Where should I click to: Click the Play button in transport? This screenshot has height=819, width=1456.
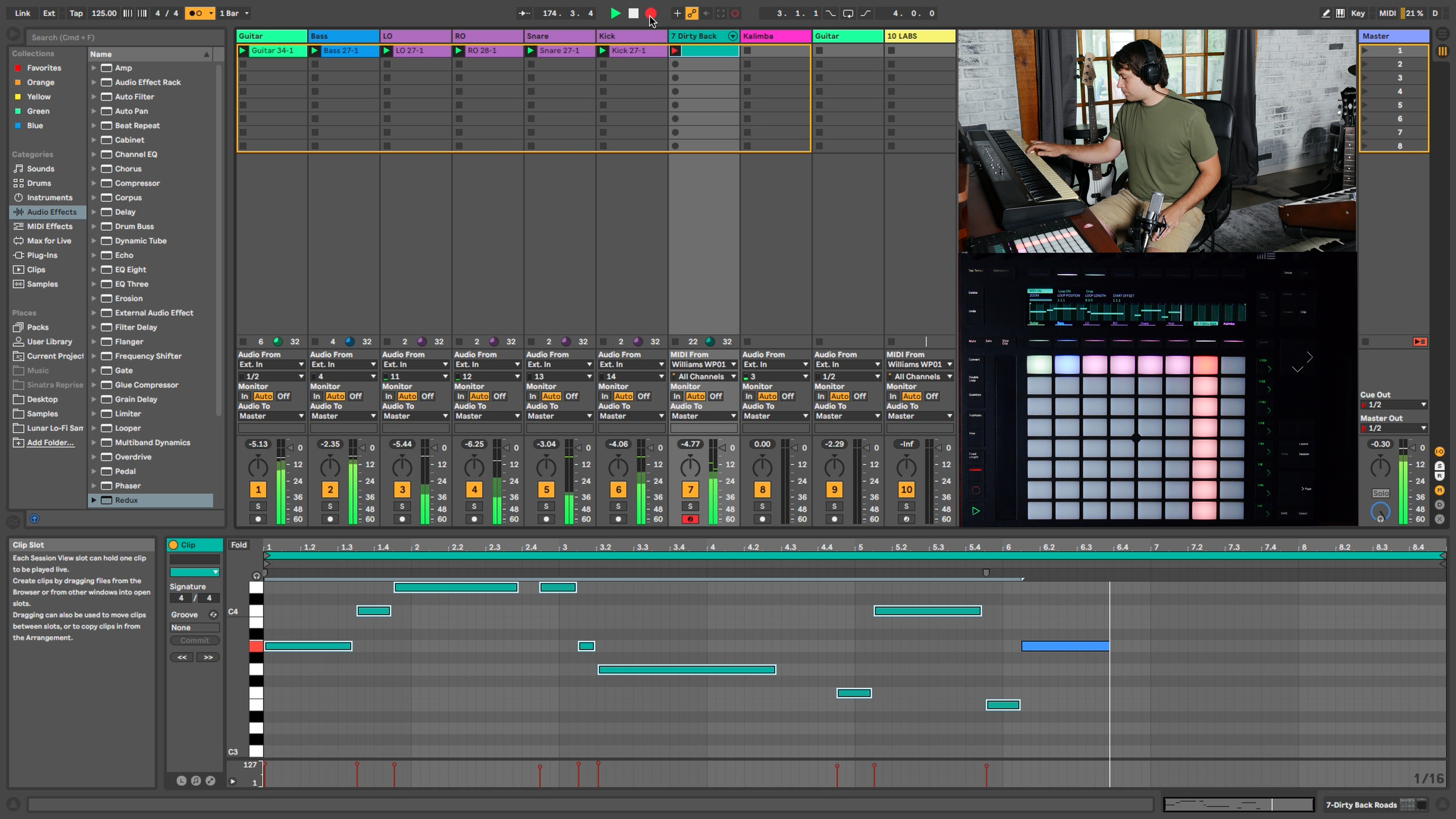coord(615,13)
